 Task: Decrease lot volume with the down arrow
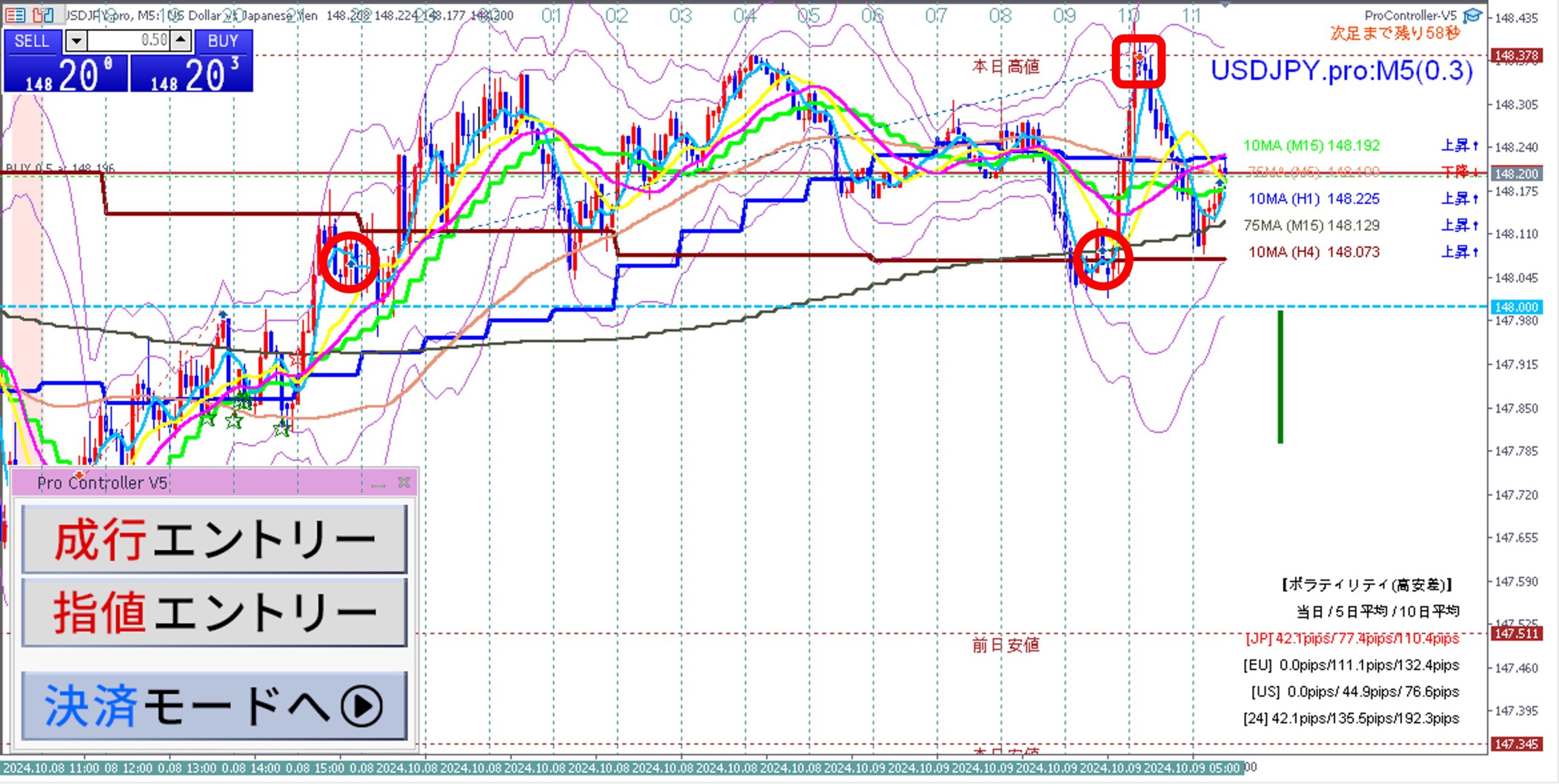click(76, 41)
